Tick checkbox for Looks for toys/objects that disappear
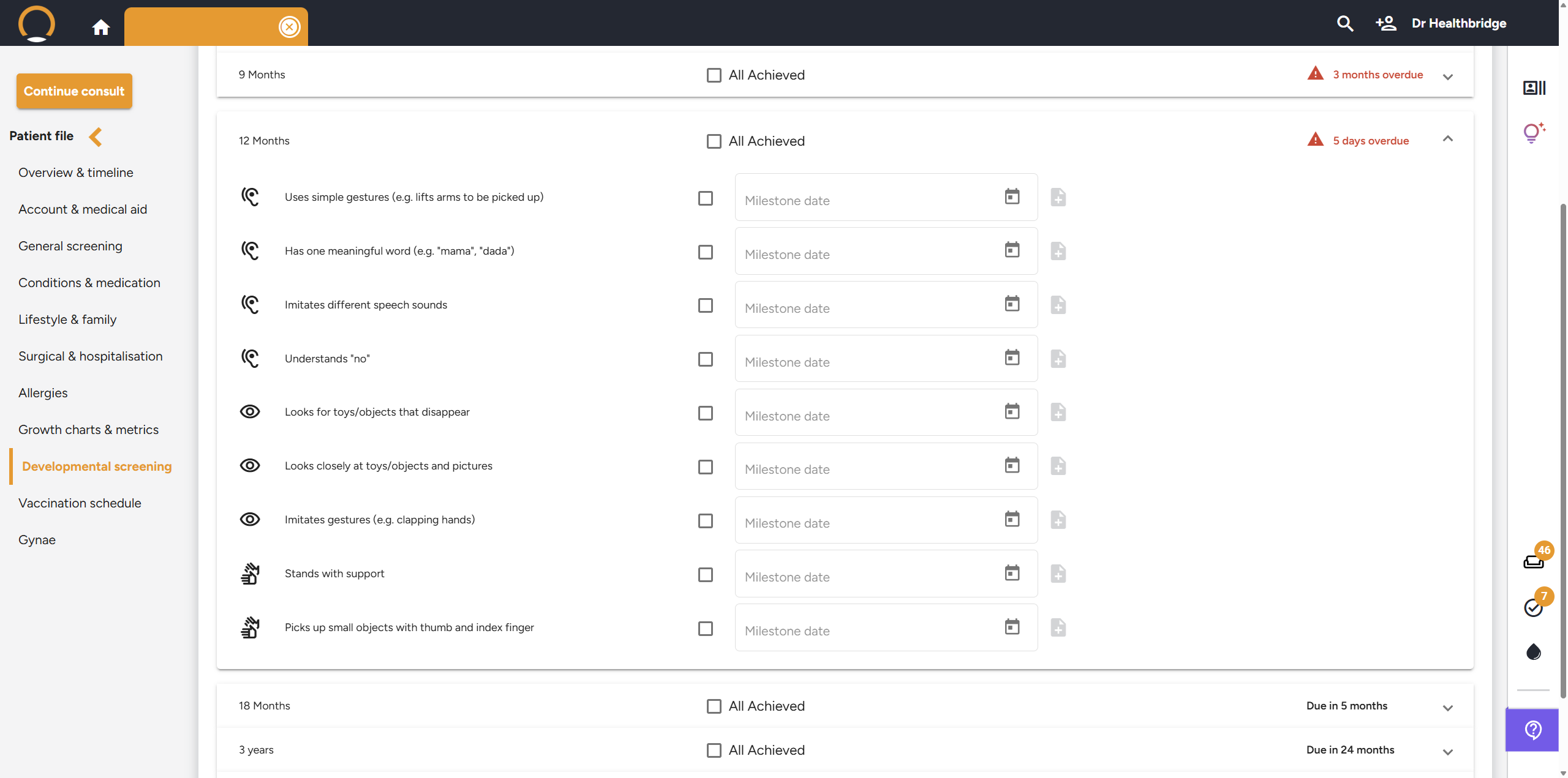 (x=706, y=413)
